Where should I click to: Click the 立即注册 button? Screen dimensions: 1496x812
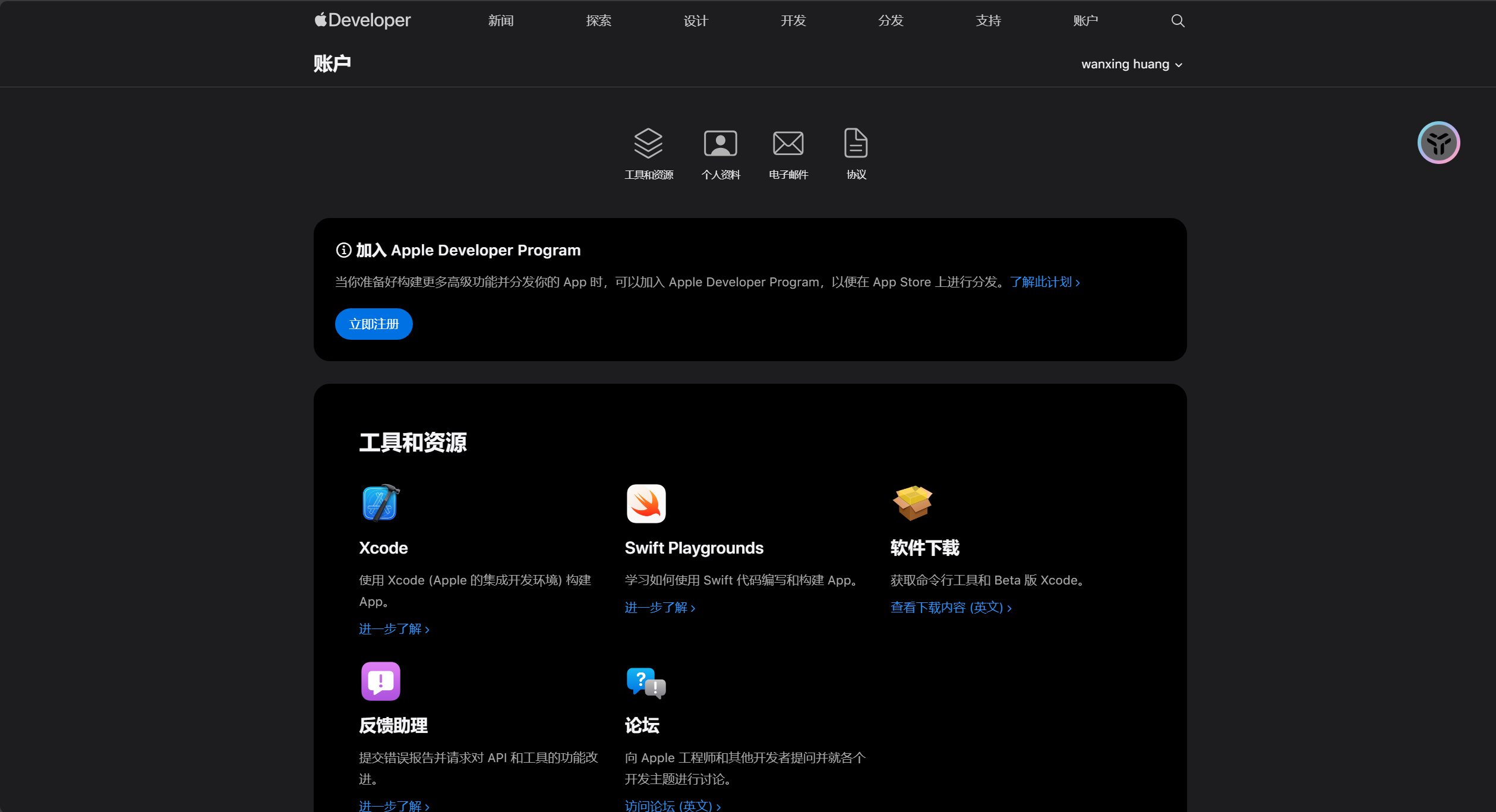tap(374, 324)
